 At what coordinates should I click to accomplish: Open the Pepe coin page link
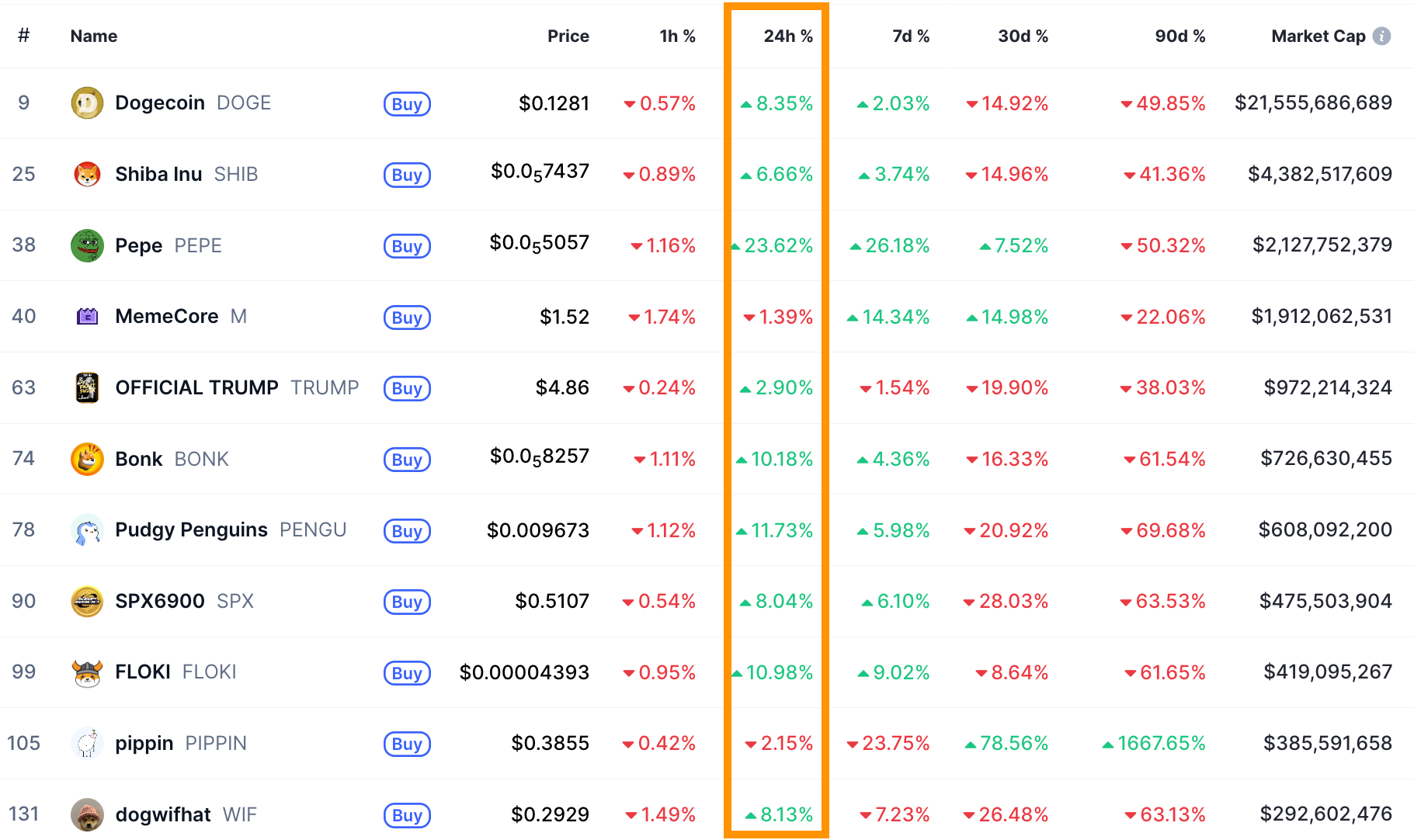tap(140, 245)
